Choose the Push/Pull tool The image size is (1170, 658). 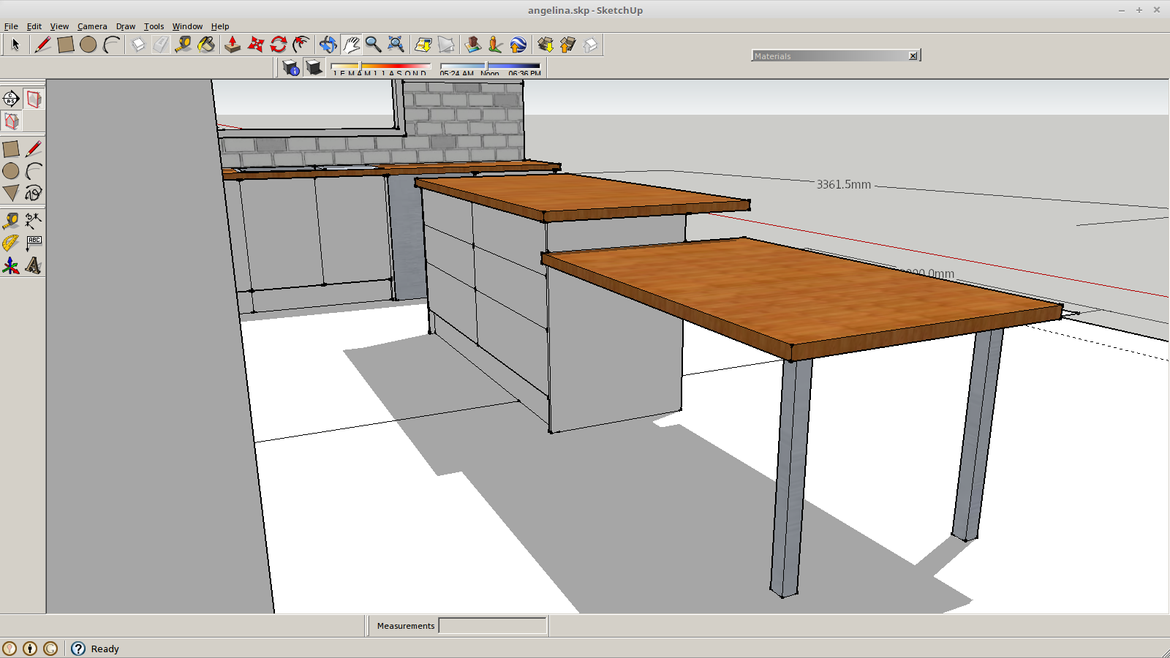pos(232,44)
